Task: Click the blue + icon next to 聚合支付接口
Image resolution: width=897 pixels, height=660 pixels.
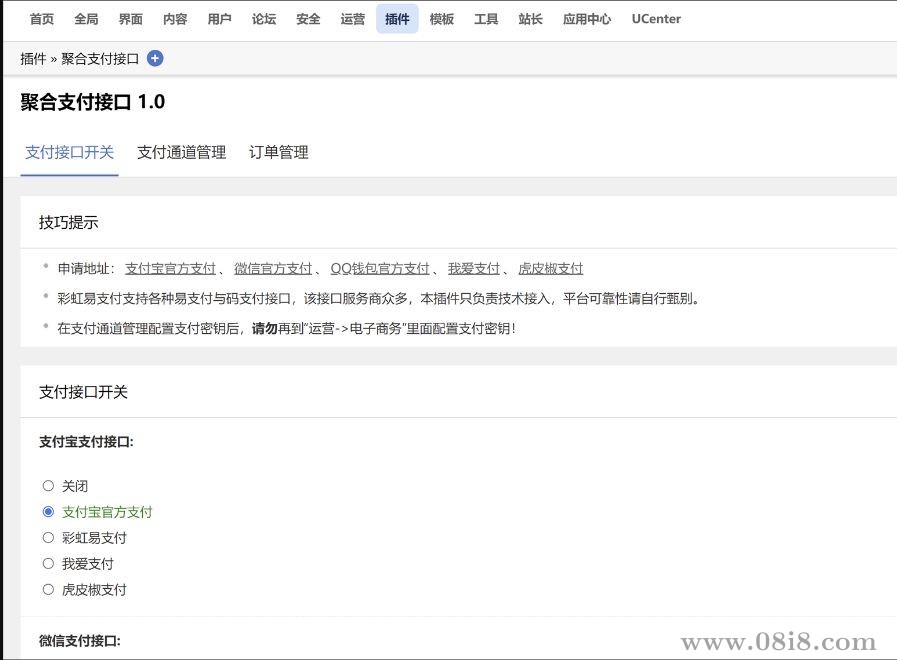Action: [155, 59]
